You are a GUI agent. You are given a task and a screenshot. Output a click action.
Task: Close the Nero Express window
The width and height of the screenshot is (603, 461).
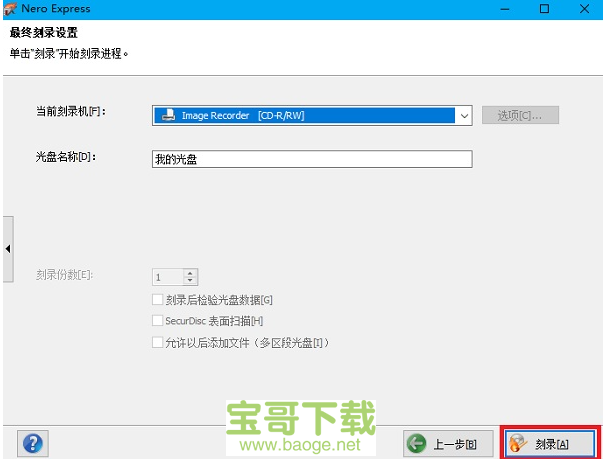(584, 9)
